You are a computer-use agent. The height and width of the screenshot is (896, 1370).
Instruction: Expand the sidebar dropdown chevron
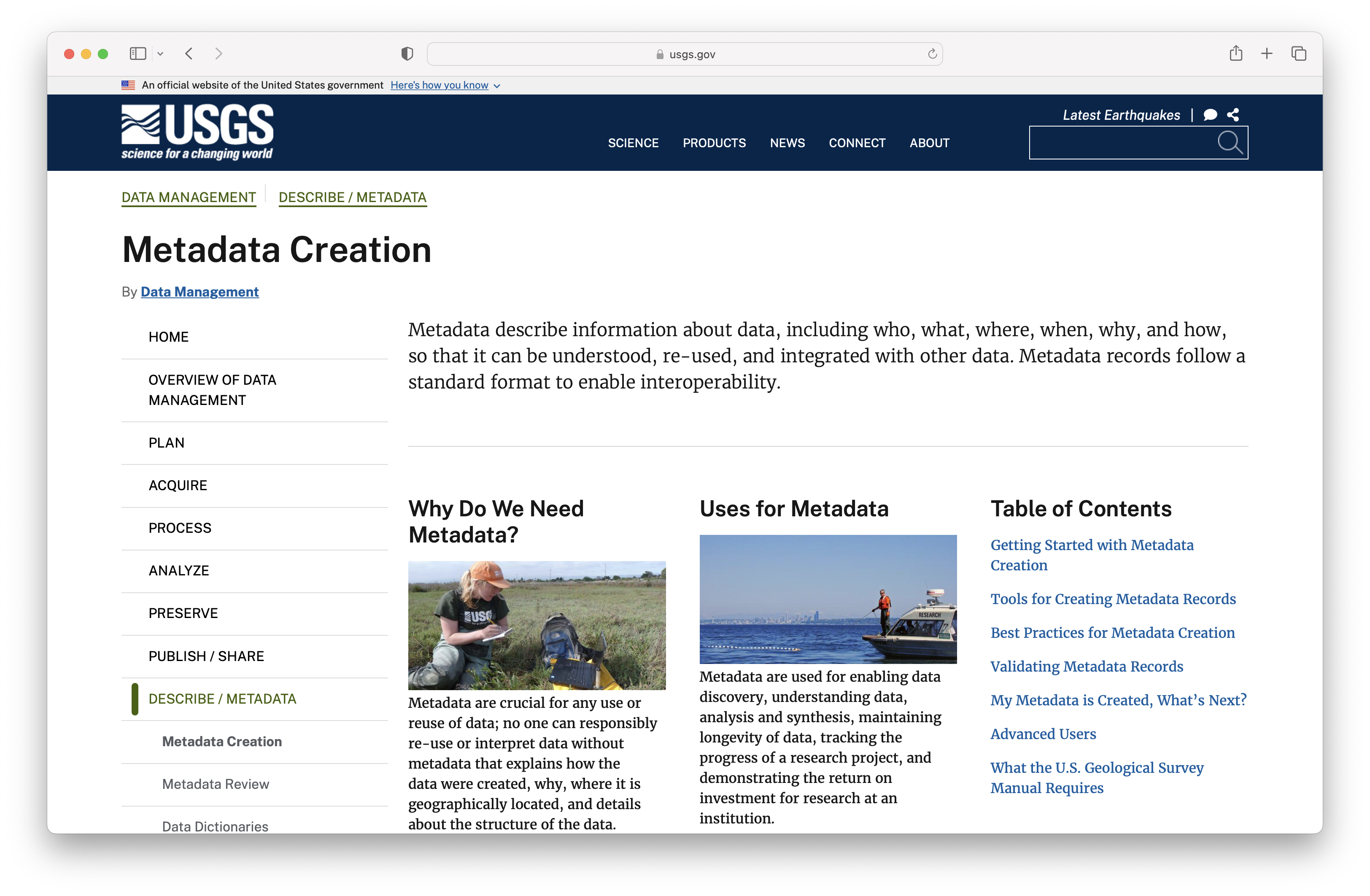coord(161,54)
